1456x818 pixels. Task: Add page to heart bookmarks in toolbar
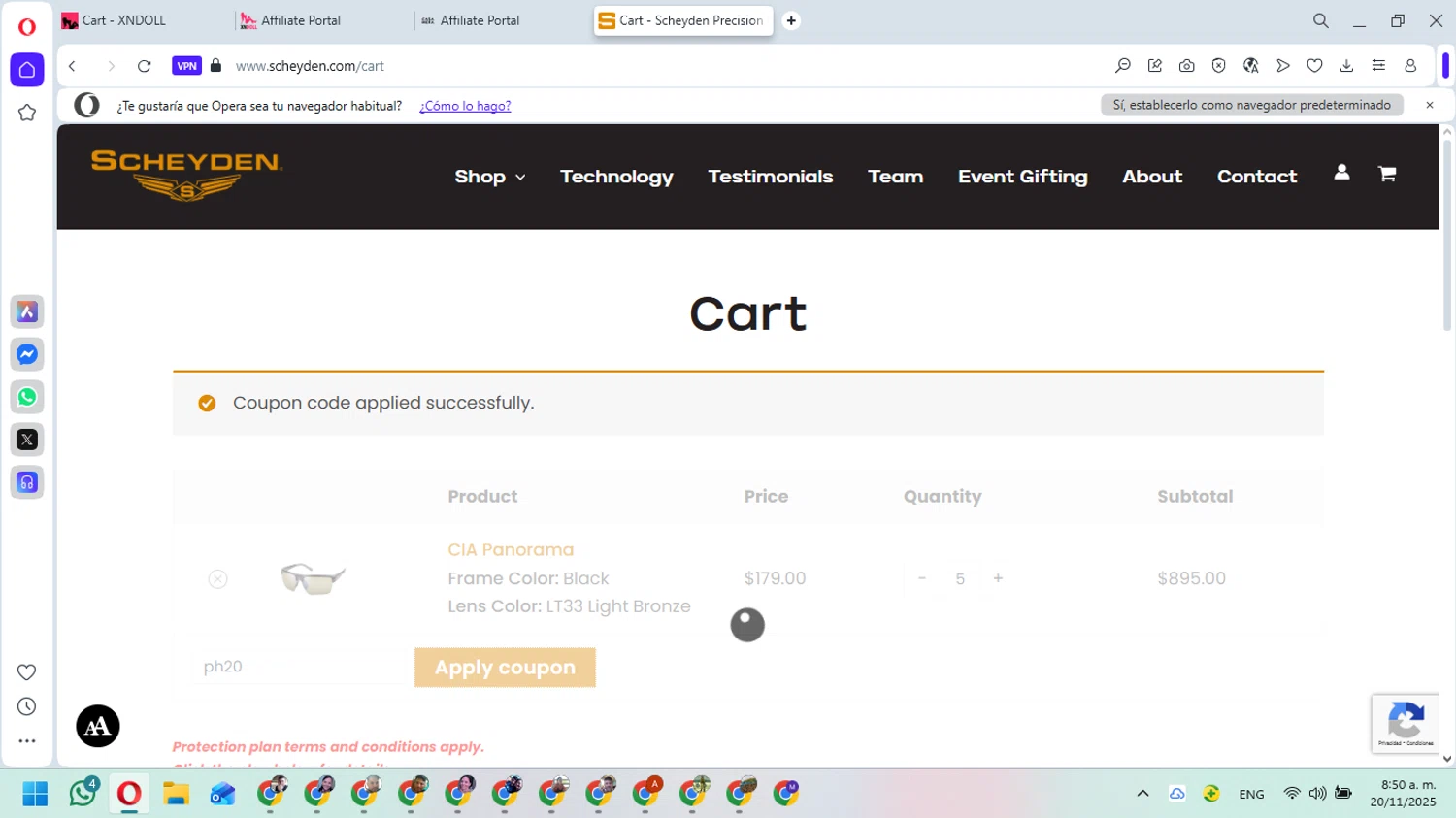[x=1314, y=66]
